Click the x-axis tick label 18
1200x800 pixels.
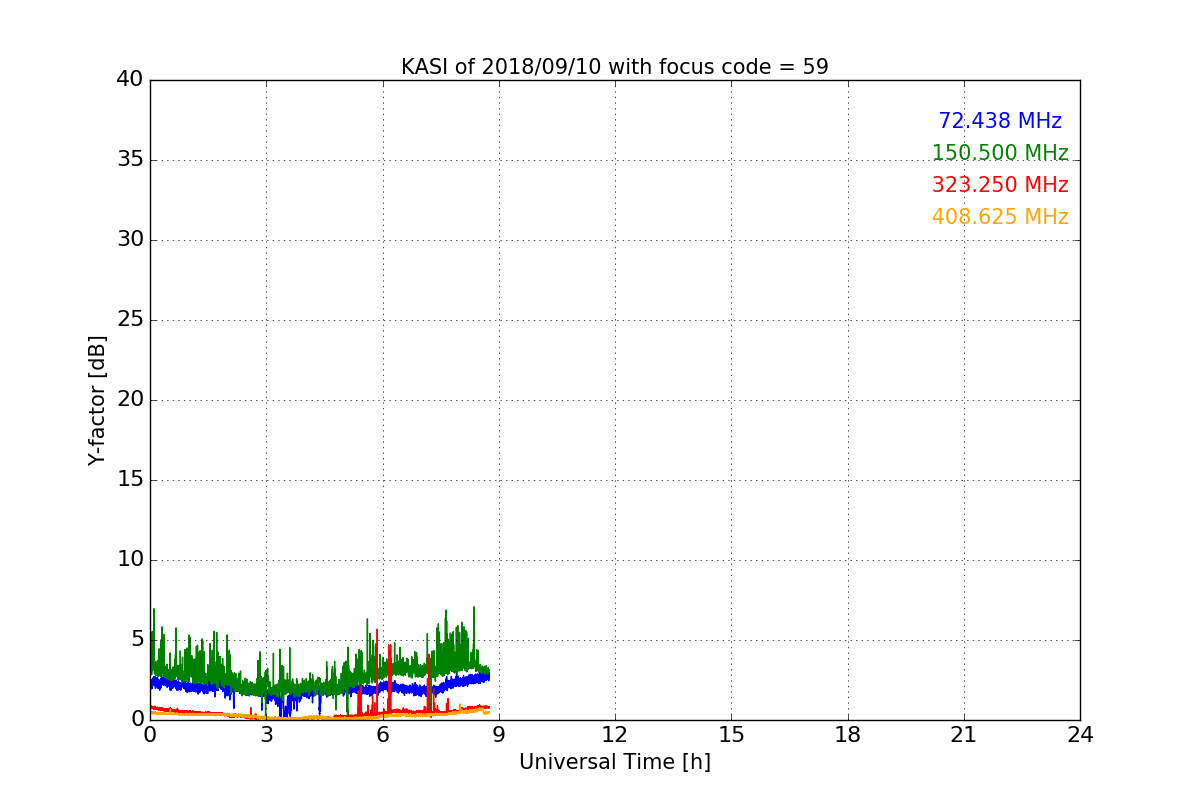pos(848,735)
